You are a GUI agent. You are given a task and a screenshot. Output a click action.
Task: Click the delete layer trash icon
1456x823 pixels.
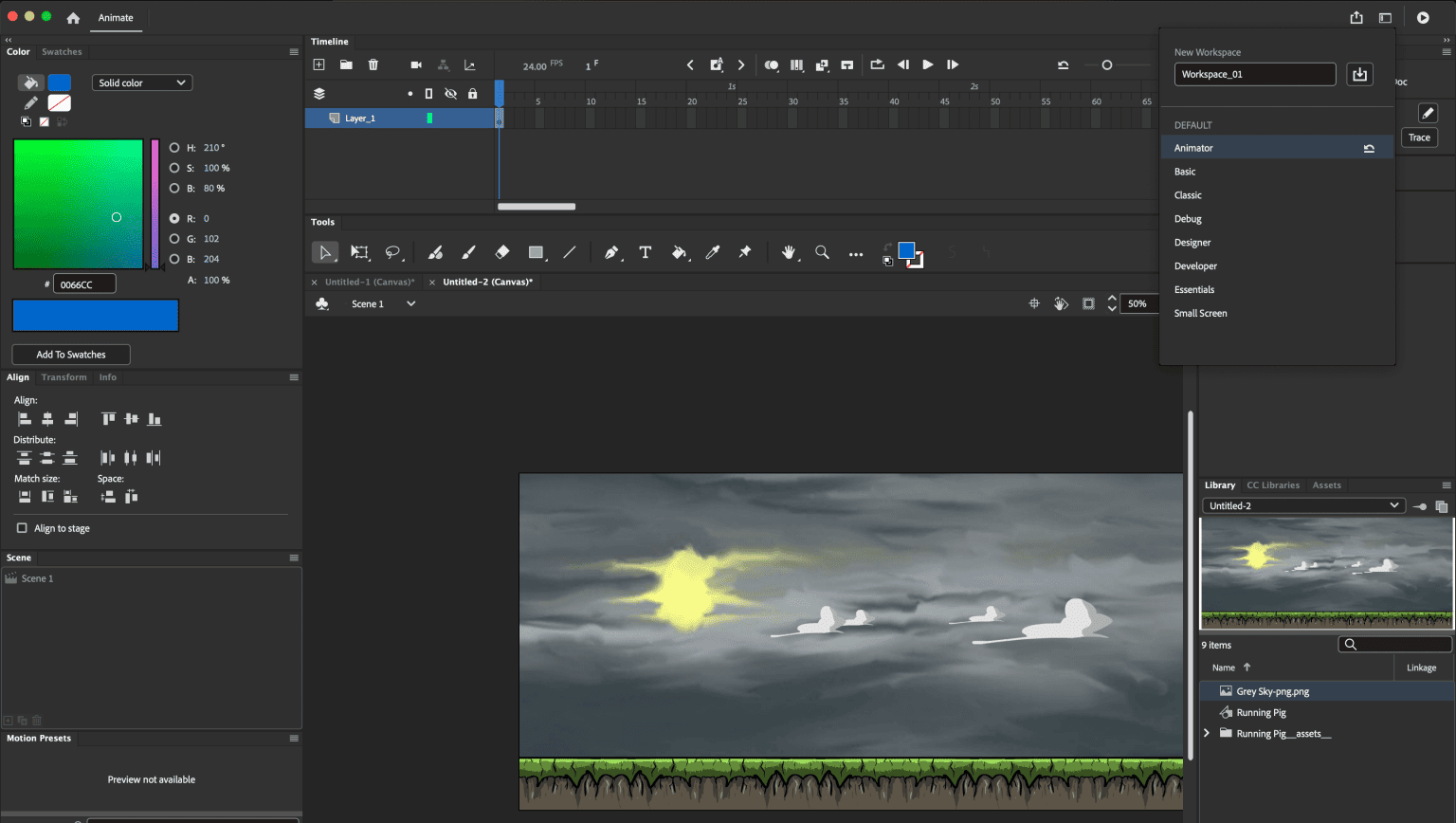click(373, 64)
